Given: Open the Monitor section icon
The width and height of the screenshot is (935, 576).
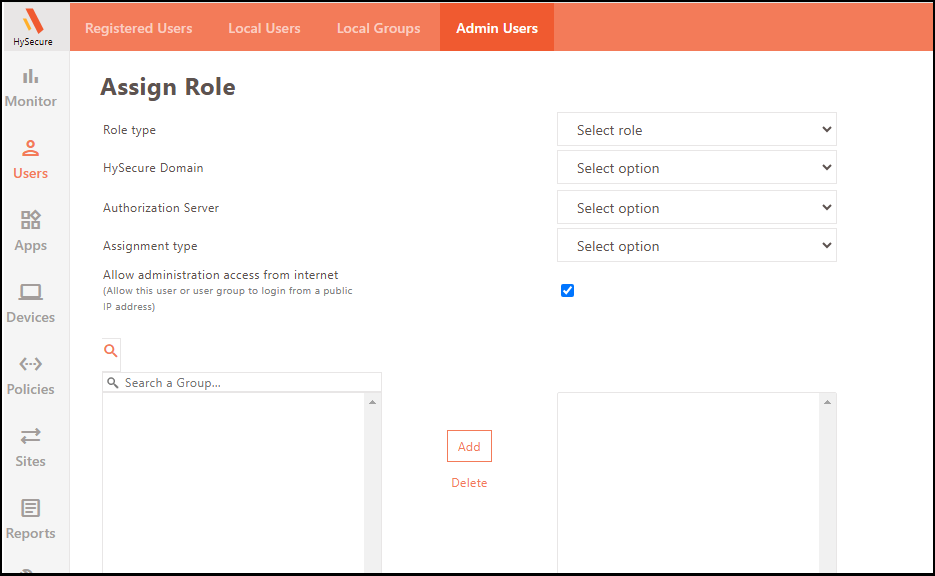Looking at the screenshot, I should [31, 77].
